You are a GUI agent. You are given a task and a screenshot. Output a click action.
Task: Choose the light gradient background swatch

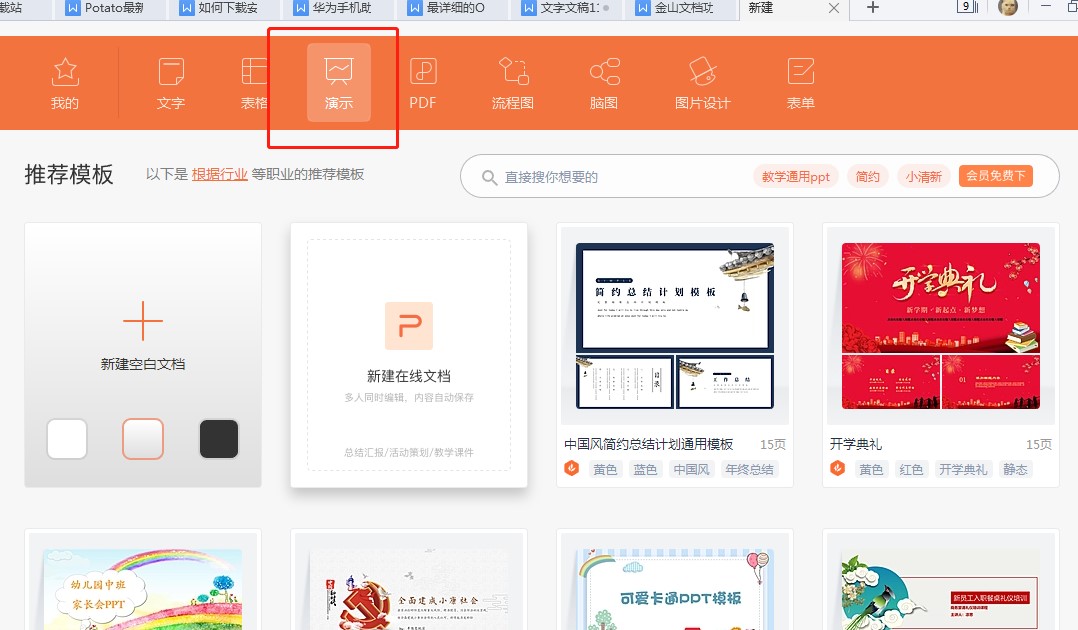(143, 439)
